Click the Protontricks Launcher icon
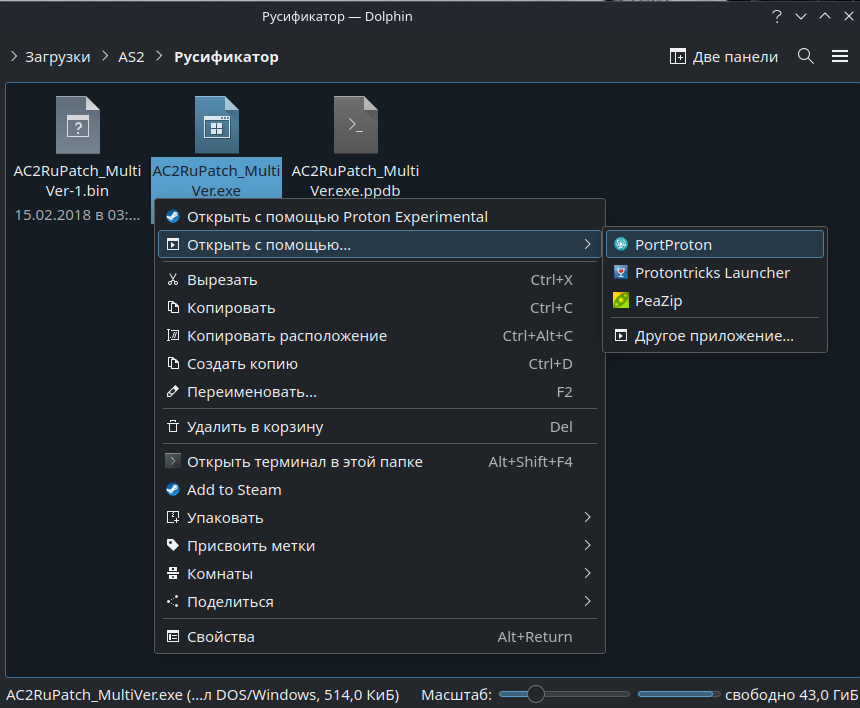Viewport: 860px width, 708px height. tap(621, 273)
